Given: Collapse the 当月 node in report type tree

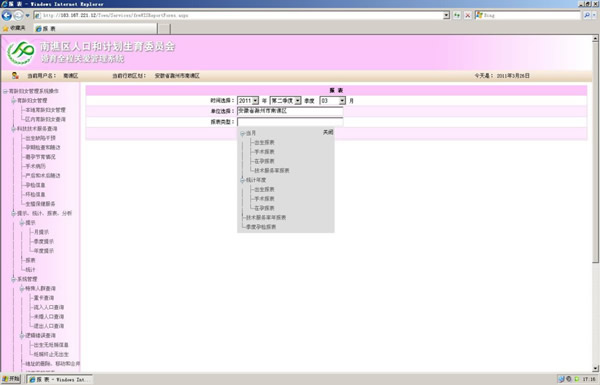Looking at the screenshot, I should 242,134.
